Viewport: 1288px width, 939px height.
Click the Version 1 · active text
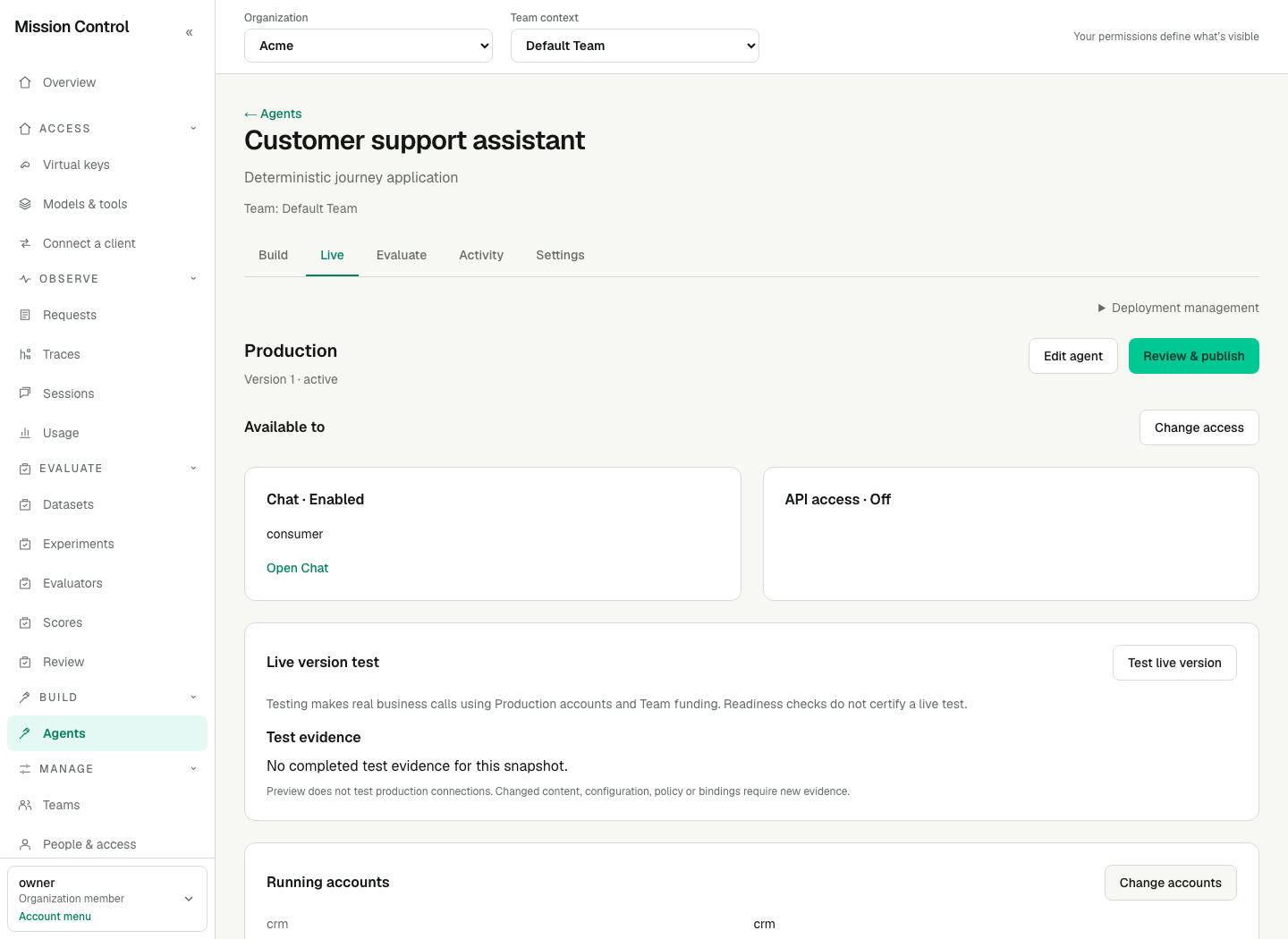[291, 379]
